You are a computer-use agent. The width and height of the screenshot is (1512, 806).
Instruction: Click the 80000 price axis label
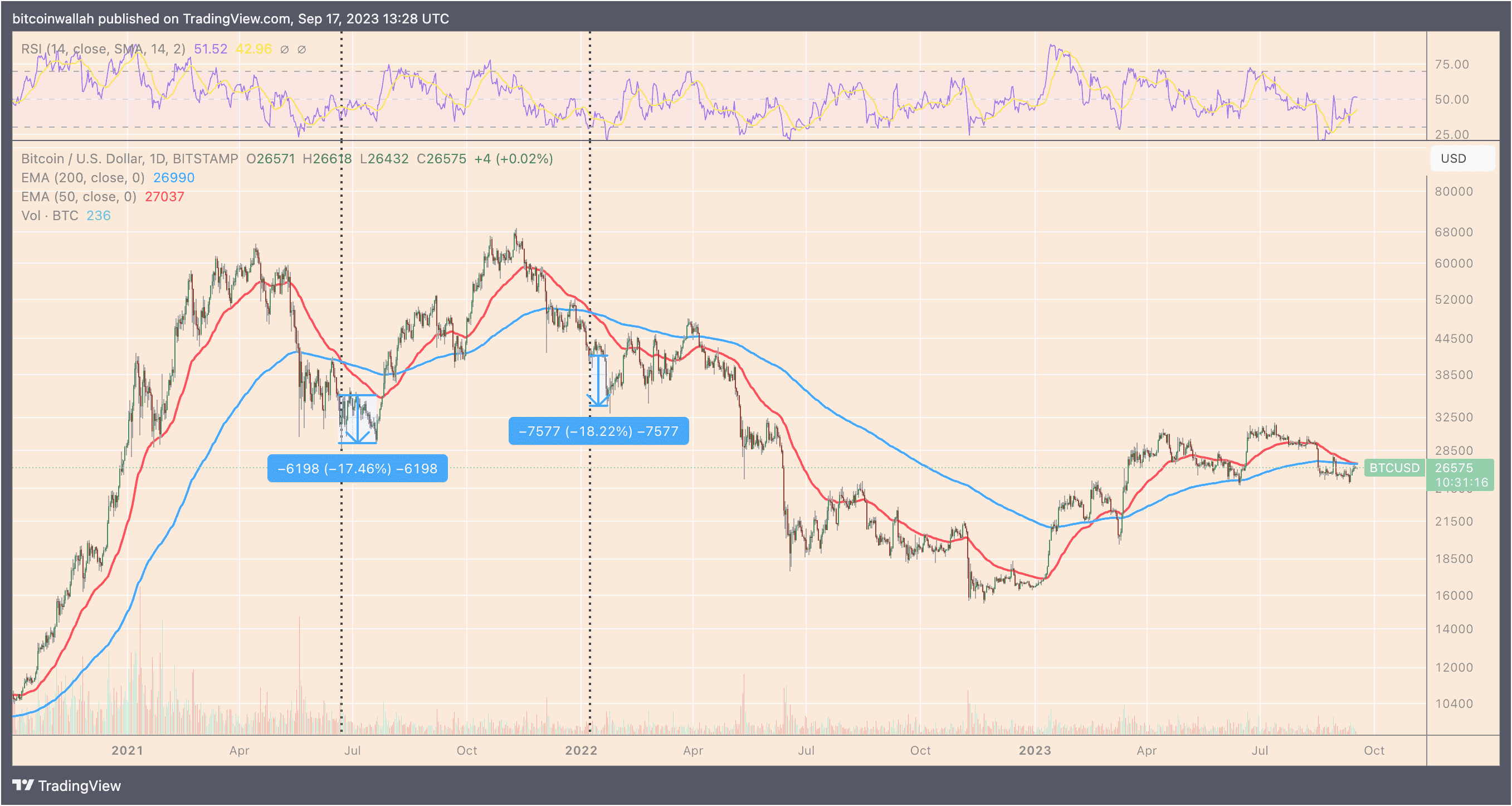pos(1454,191)
